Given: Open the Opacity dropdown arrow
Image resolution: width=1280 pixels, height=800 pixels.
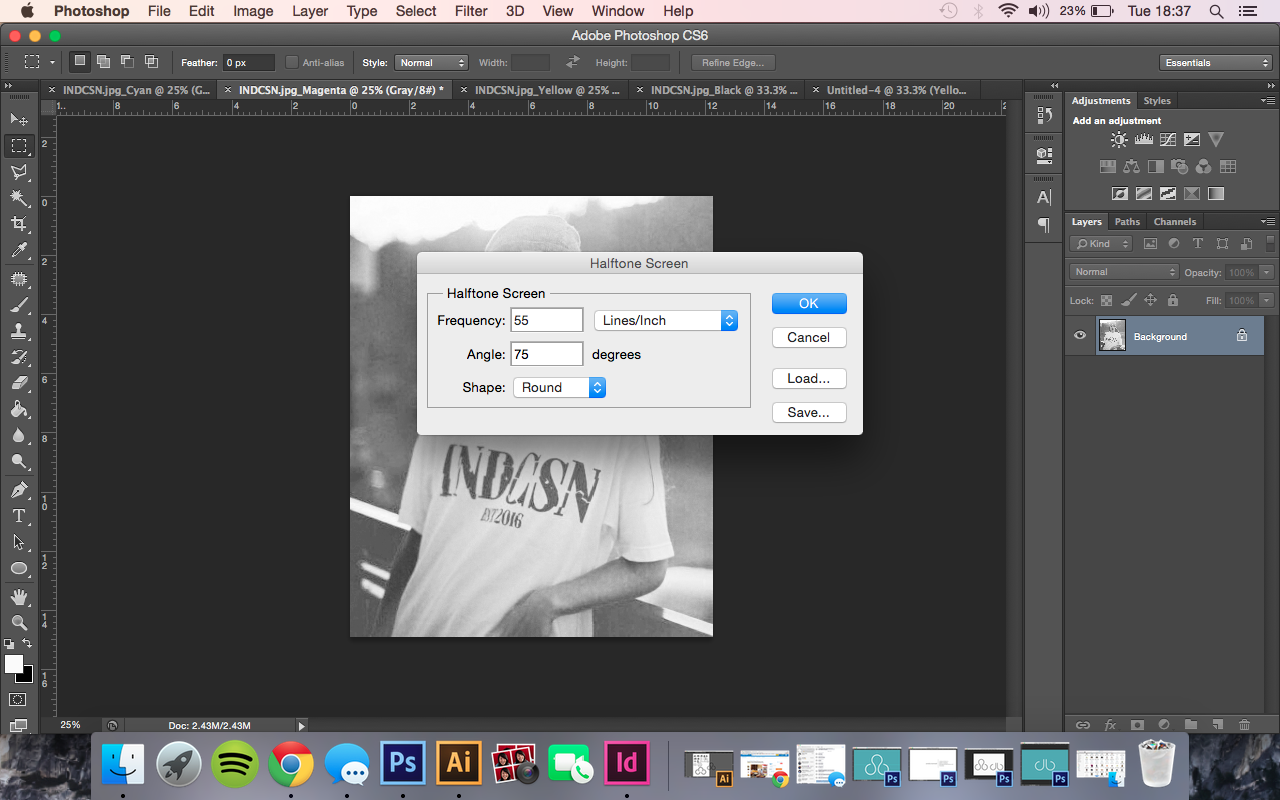Looking at the screenshot, I should (1267, 272).
